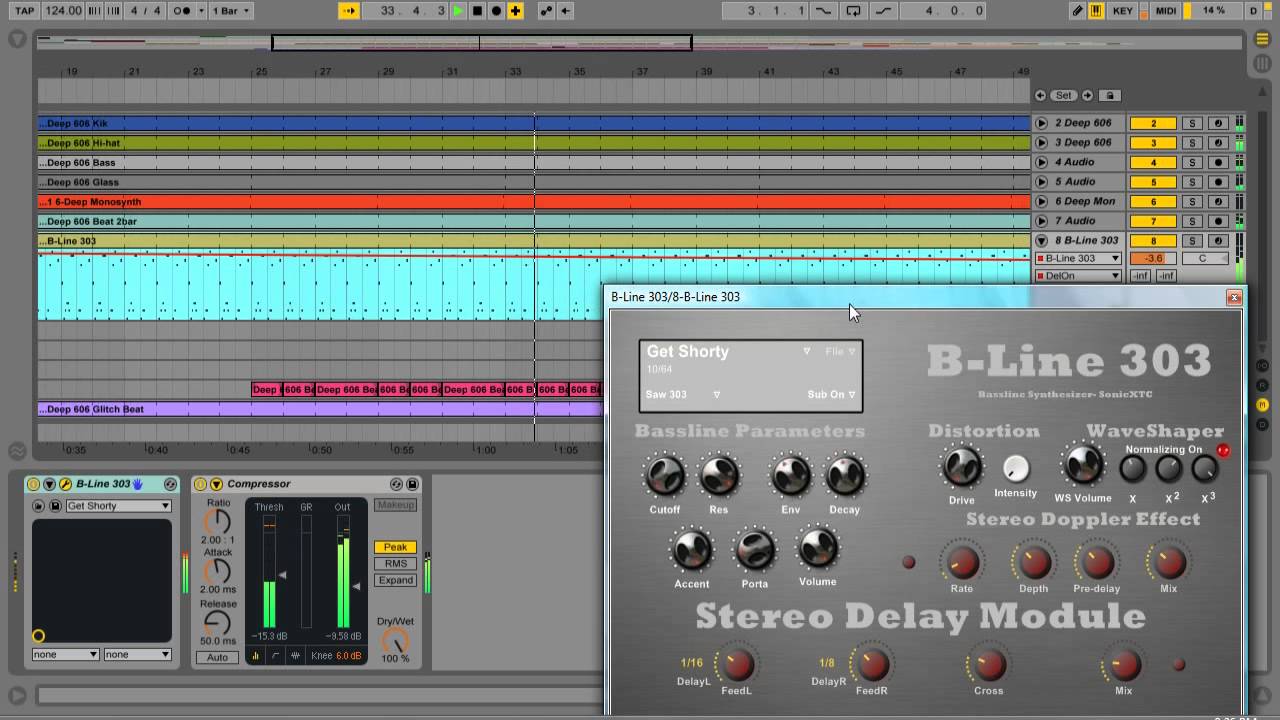Viewport: 1280px width, 720px height.
Task: Arm the 8 B-Line 303 track
Action: pos(1217,241)
